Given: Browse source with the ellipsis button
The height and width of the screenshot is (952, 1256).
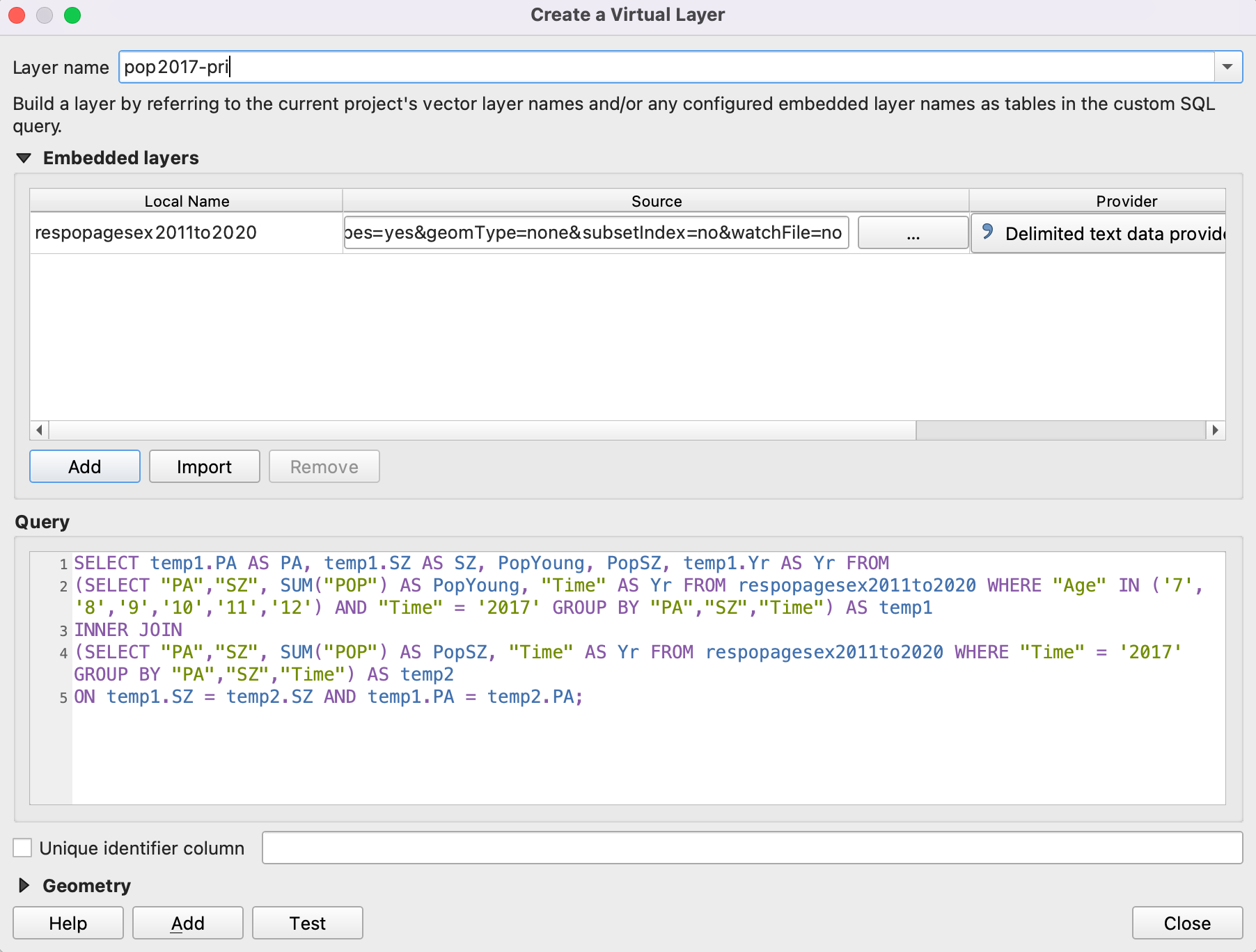Looking at the screenshot, I should [913, 232].
